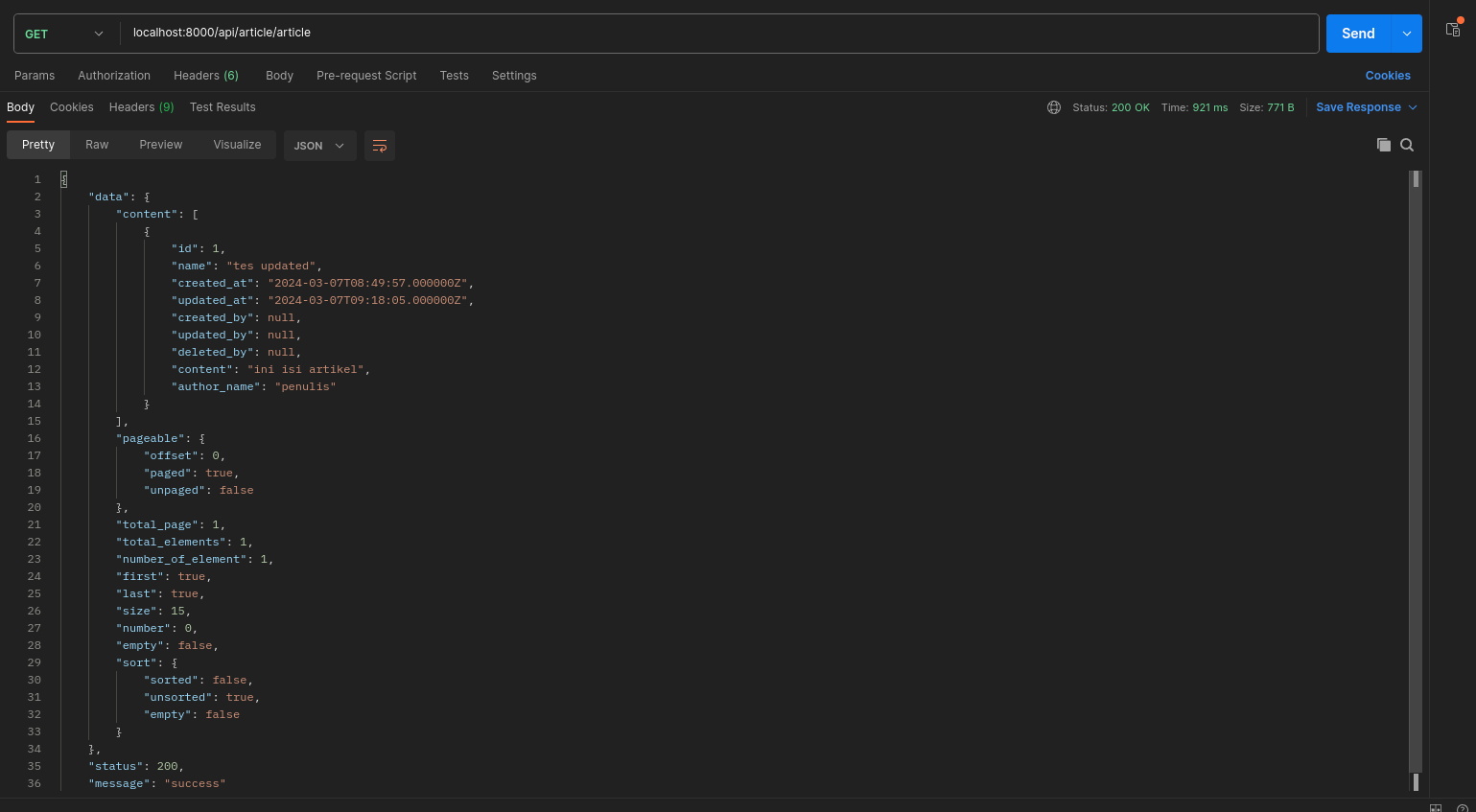Open the right sidebar documentation panel icon

(1453, 29)
